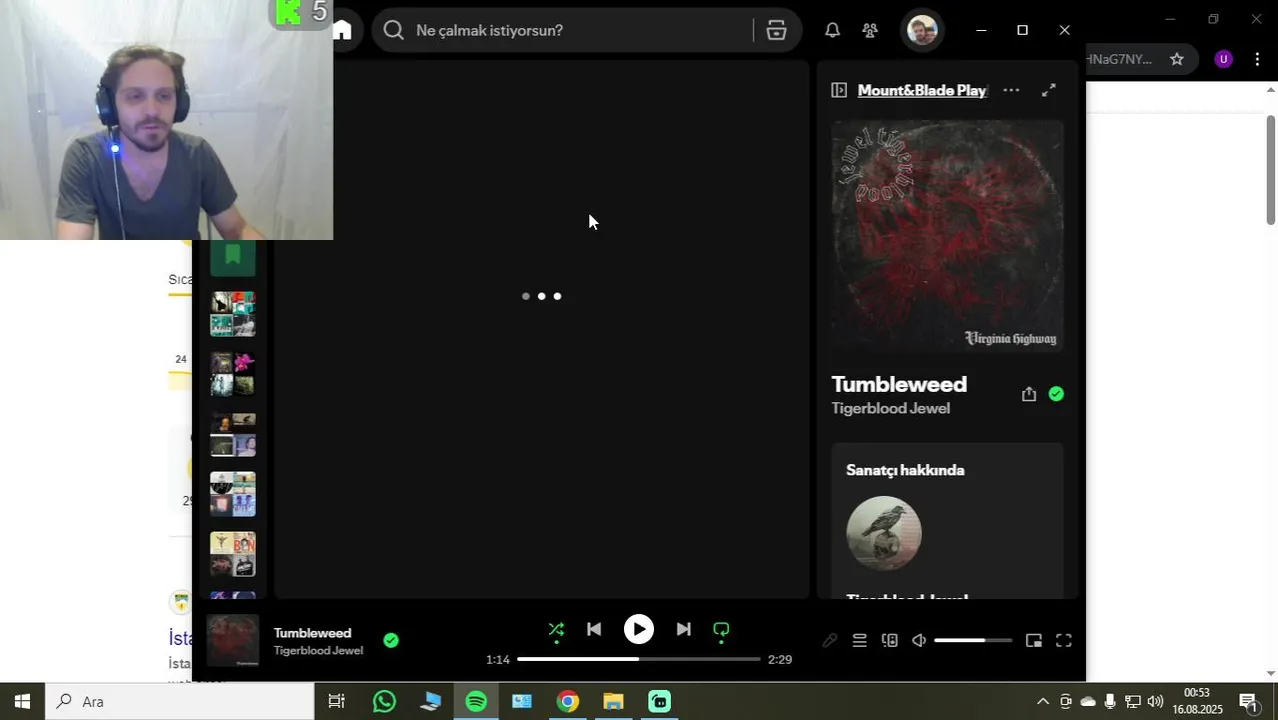Screen dimensions: 1278x720
Task: Open WhatsApp from taskbar
Action: tap(384, 701)
